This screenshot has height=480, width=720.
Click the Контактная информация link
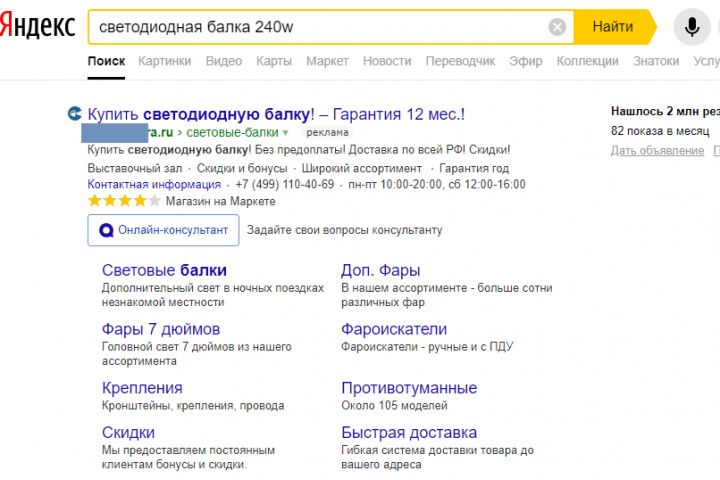pyautogui.click(x=154, y=185)
